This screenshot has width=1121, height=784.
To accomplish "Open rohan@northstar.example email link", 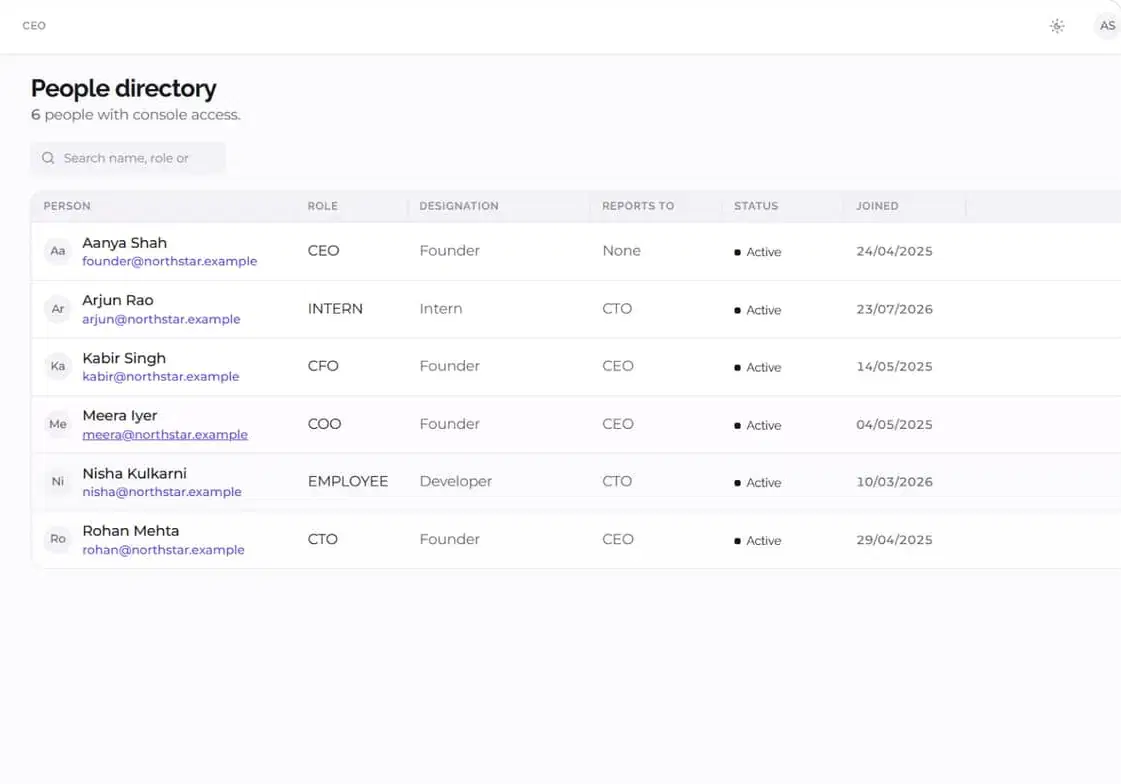I will pyautogui.click(x=163, y=550).
